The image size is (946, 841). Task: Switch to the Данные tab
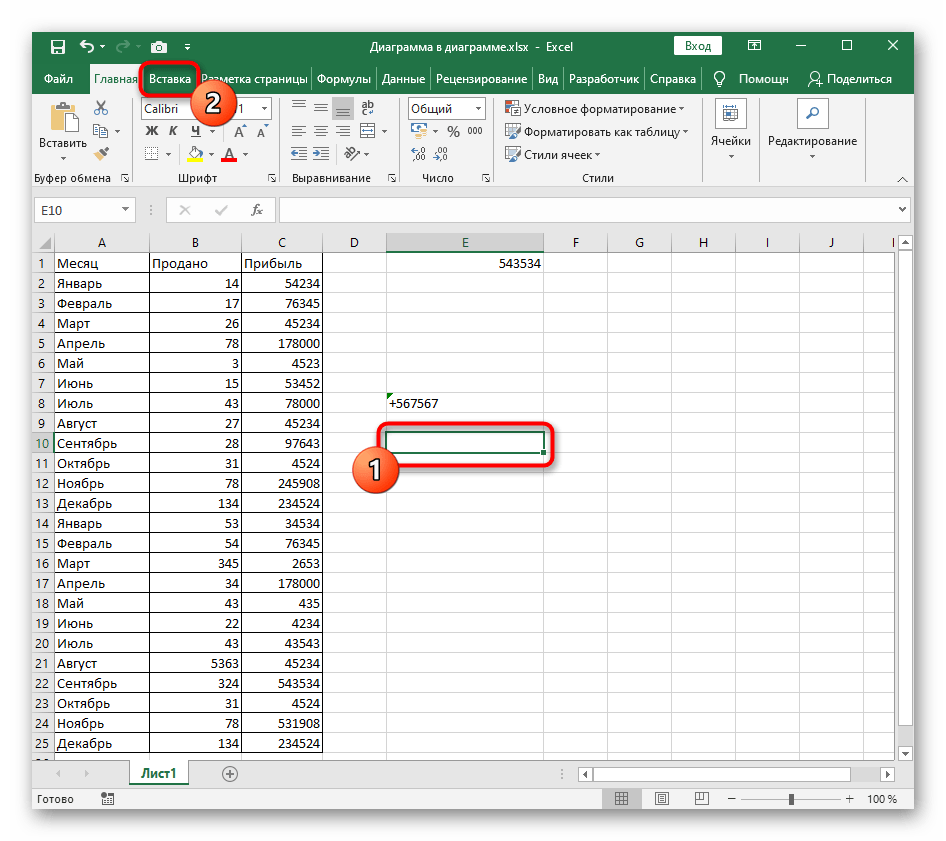tap(403, 79)
